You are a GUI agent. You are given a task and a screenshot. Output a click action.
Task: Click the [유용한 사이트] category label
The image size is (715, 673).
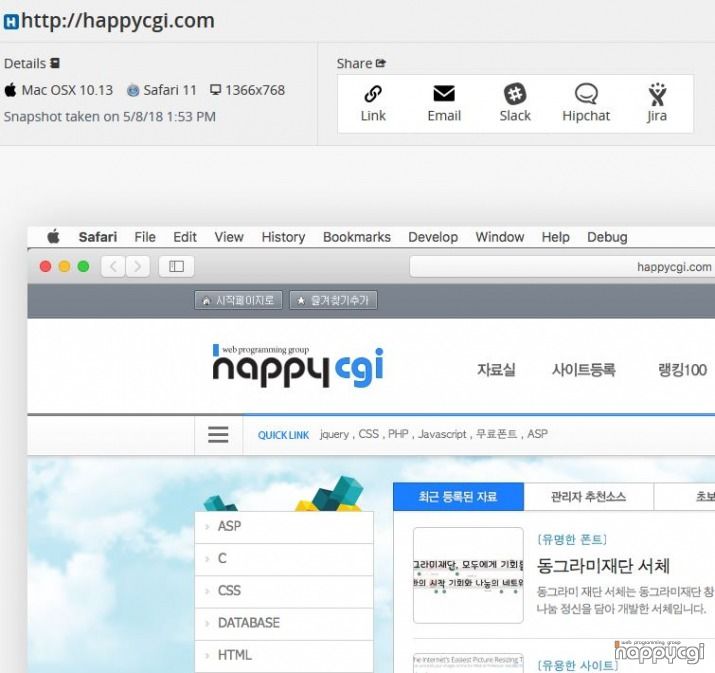(x=577, y=666)
